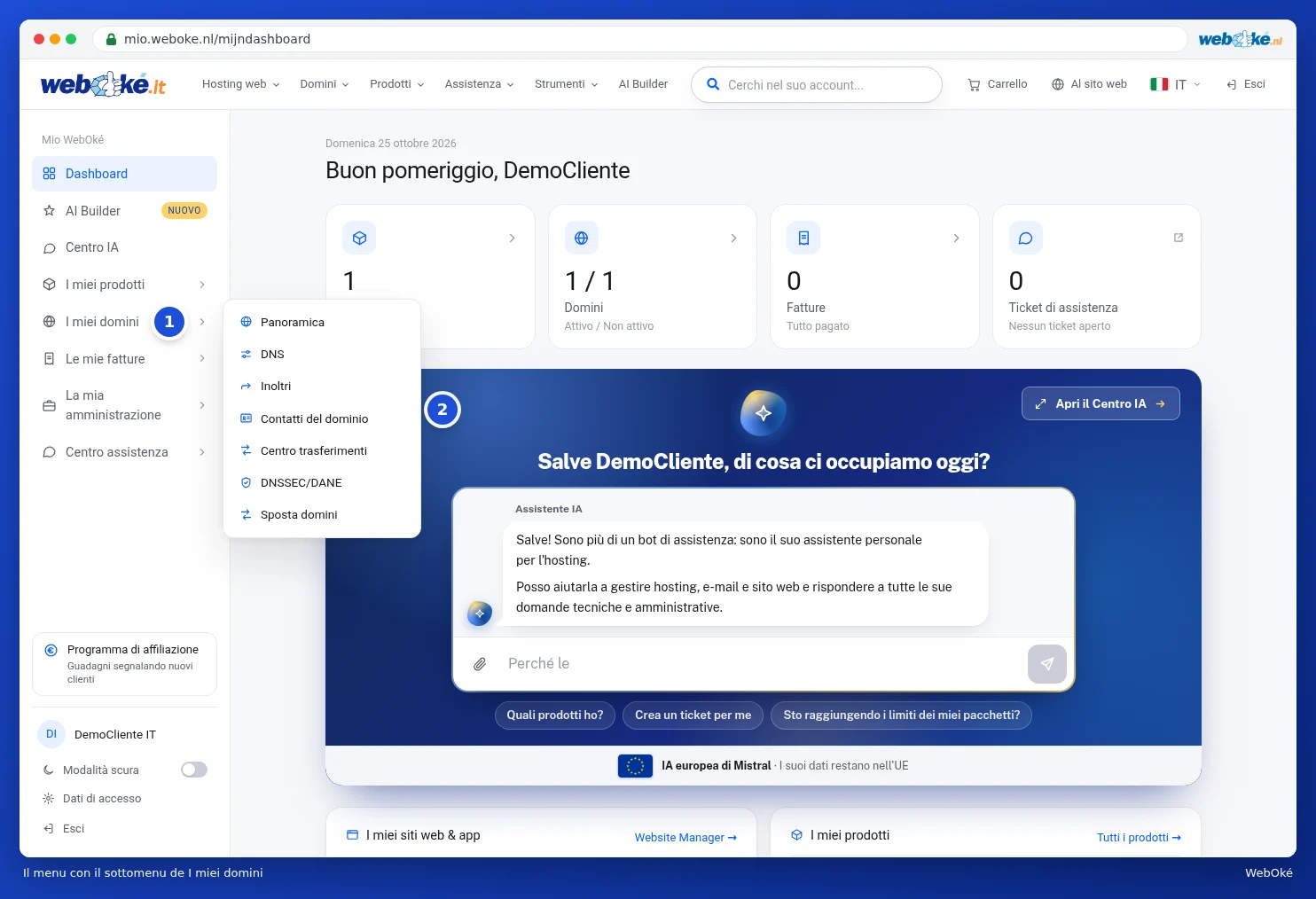The height and width of the screenshot is (899, 1316).
Task: Open the Tutti i prodotti link
Action: pos(1139,838)
